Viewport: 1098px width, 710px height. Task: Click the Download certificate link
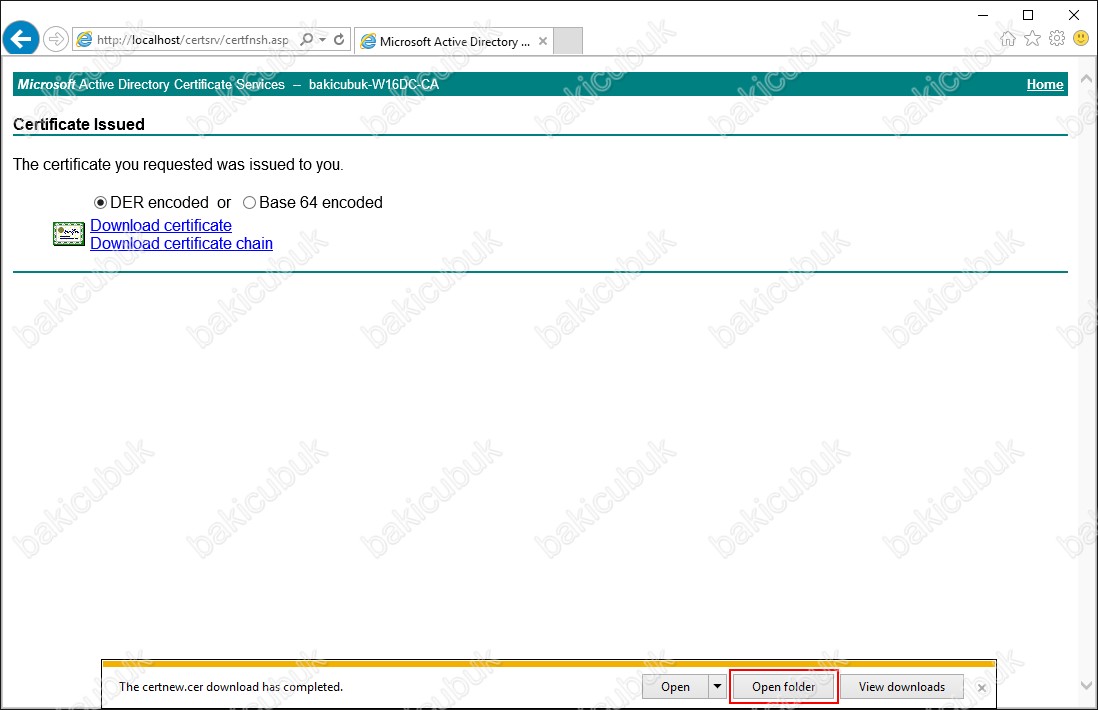click(161, 226)
